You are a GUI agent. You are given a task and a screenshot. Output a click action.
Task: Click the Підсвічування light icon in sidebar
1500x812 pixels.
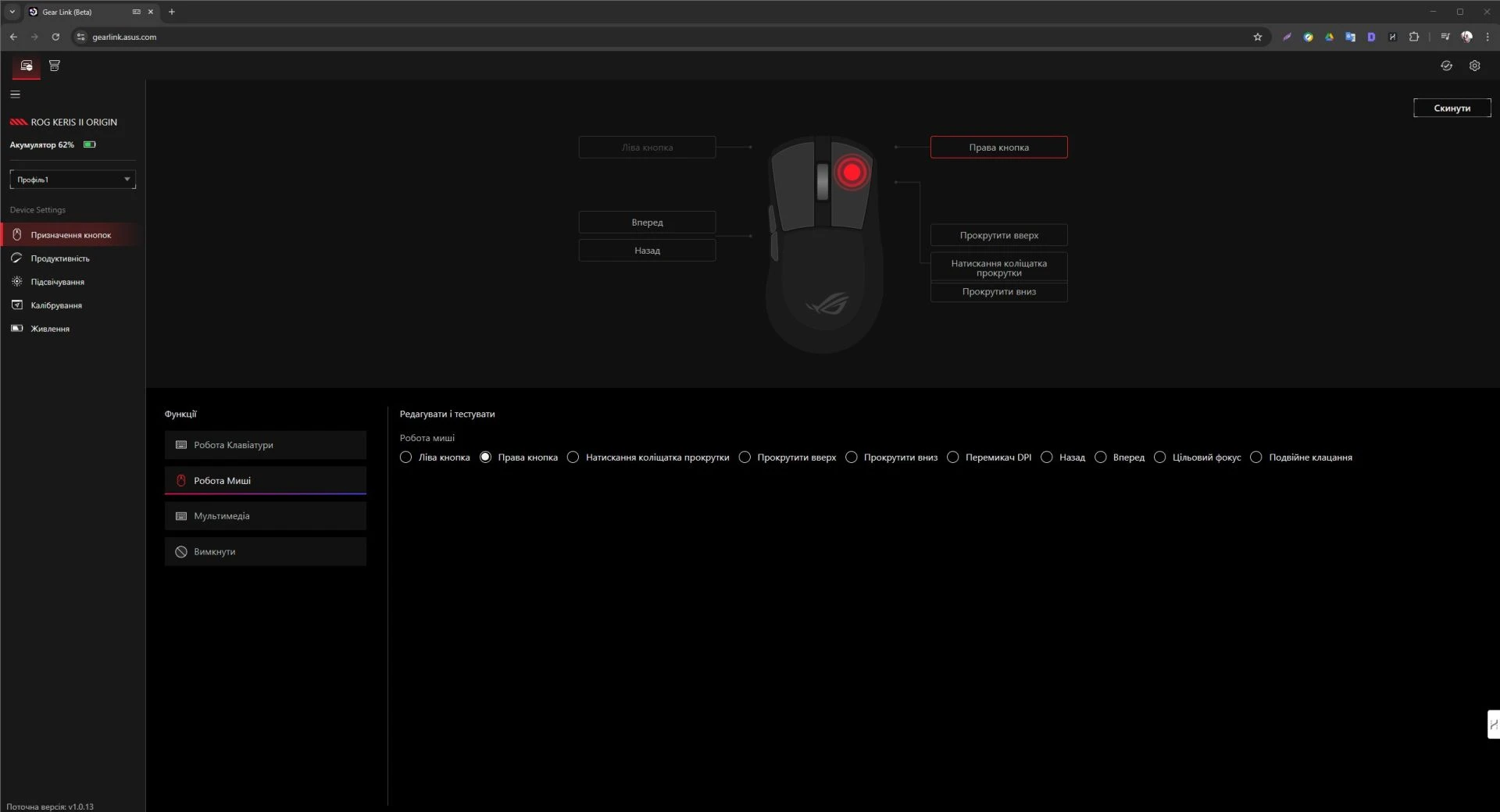click(16, 282)
